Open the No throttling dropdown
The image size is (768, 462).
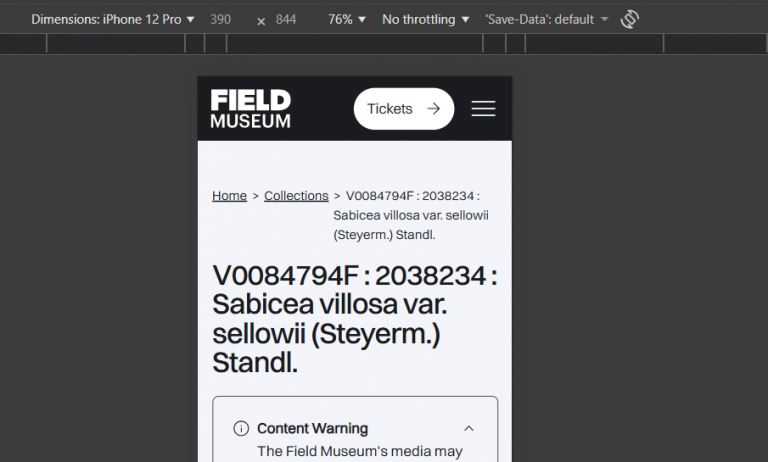point(426,20)
